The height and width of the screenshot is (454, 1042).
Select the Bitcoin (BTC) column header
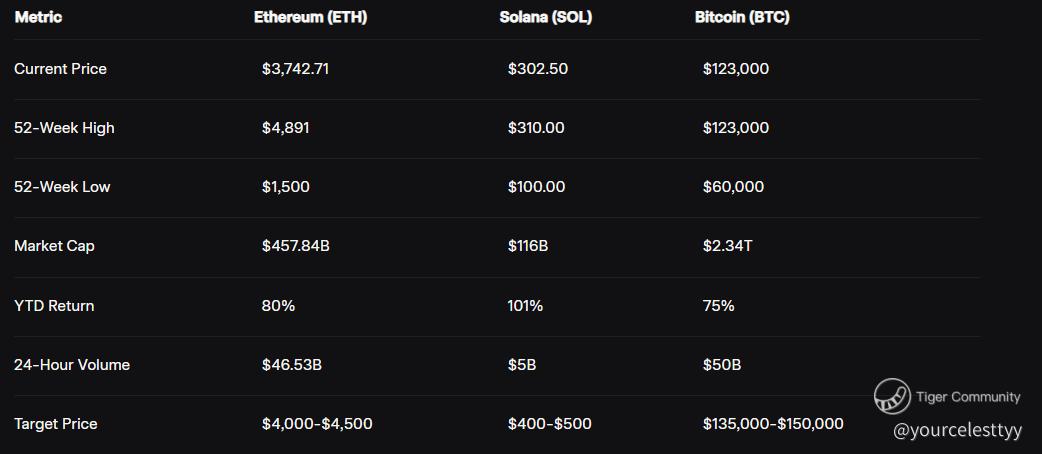coord(742,17)
